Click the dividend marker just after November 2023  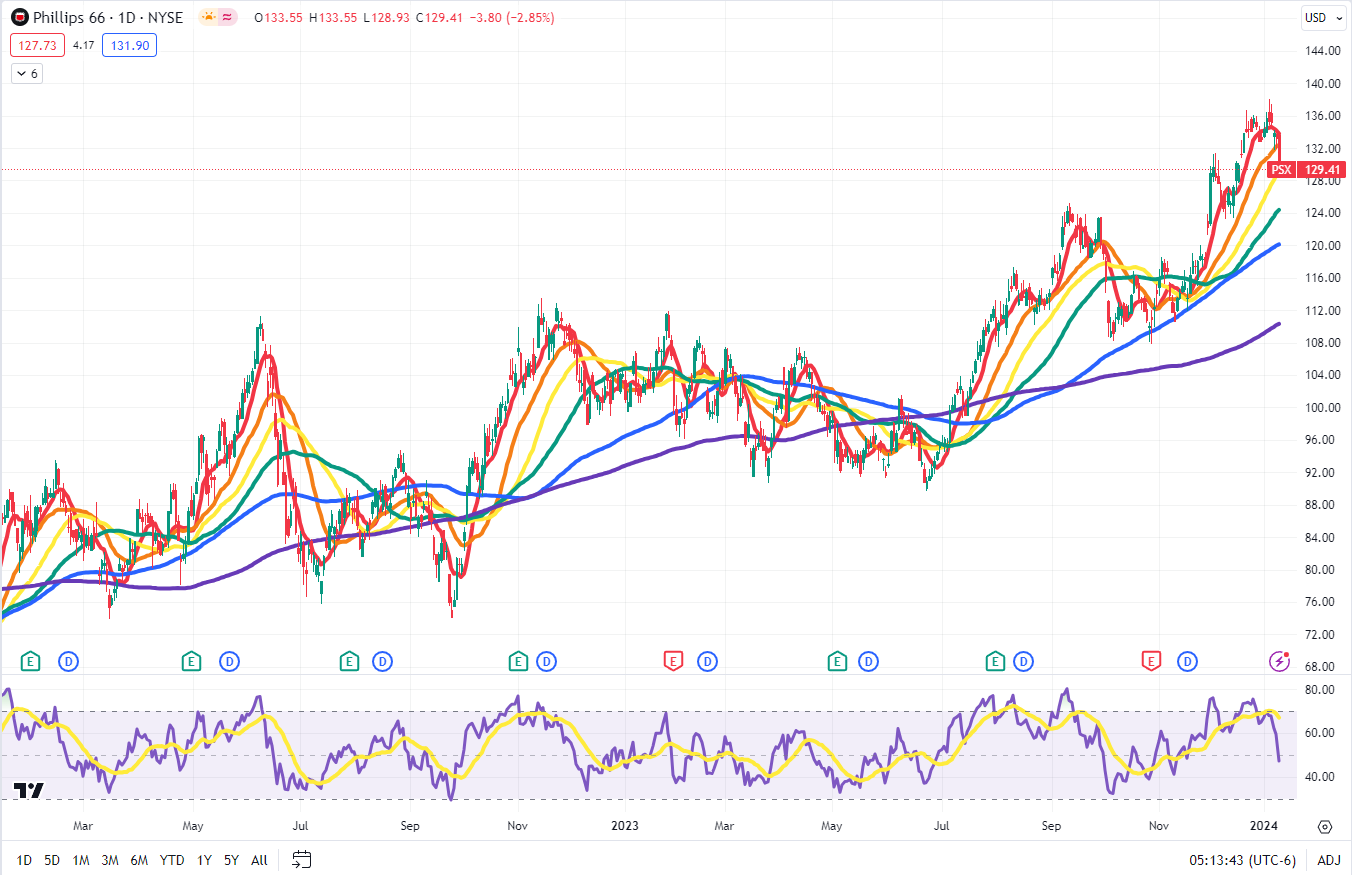tap(1187, 661)
